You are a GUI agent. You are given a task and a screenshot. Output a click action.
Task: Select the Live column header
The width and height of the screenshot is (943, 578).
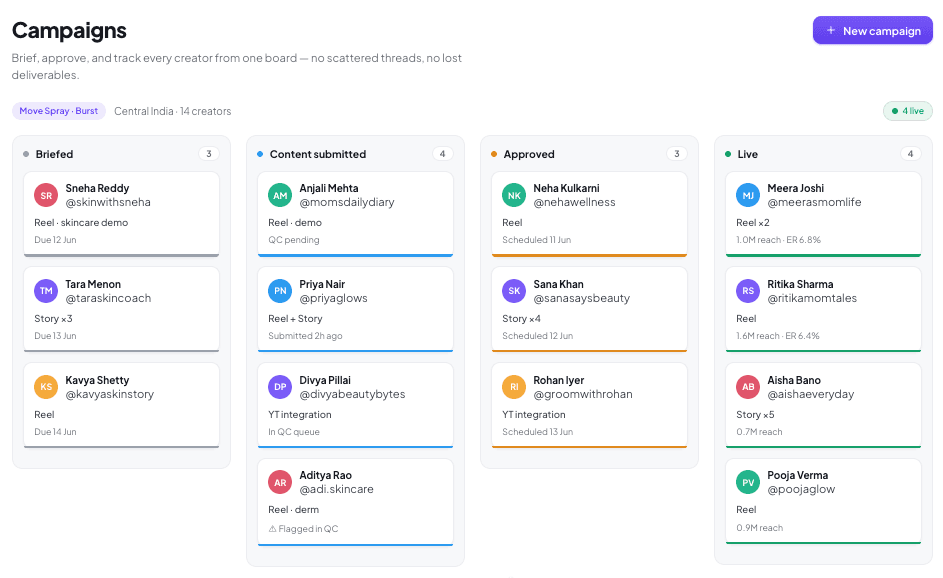click(x=748, y=154)
